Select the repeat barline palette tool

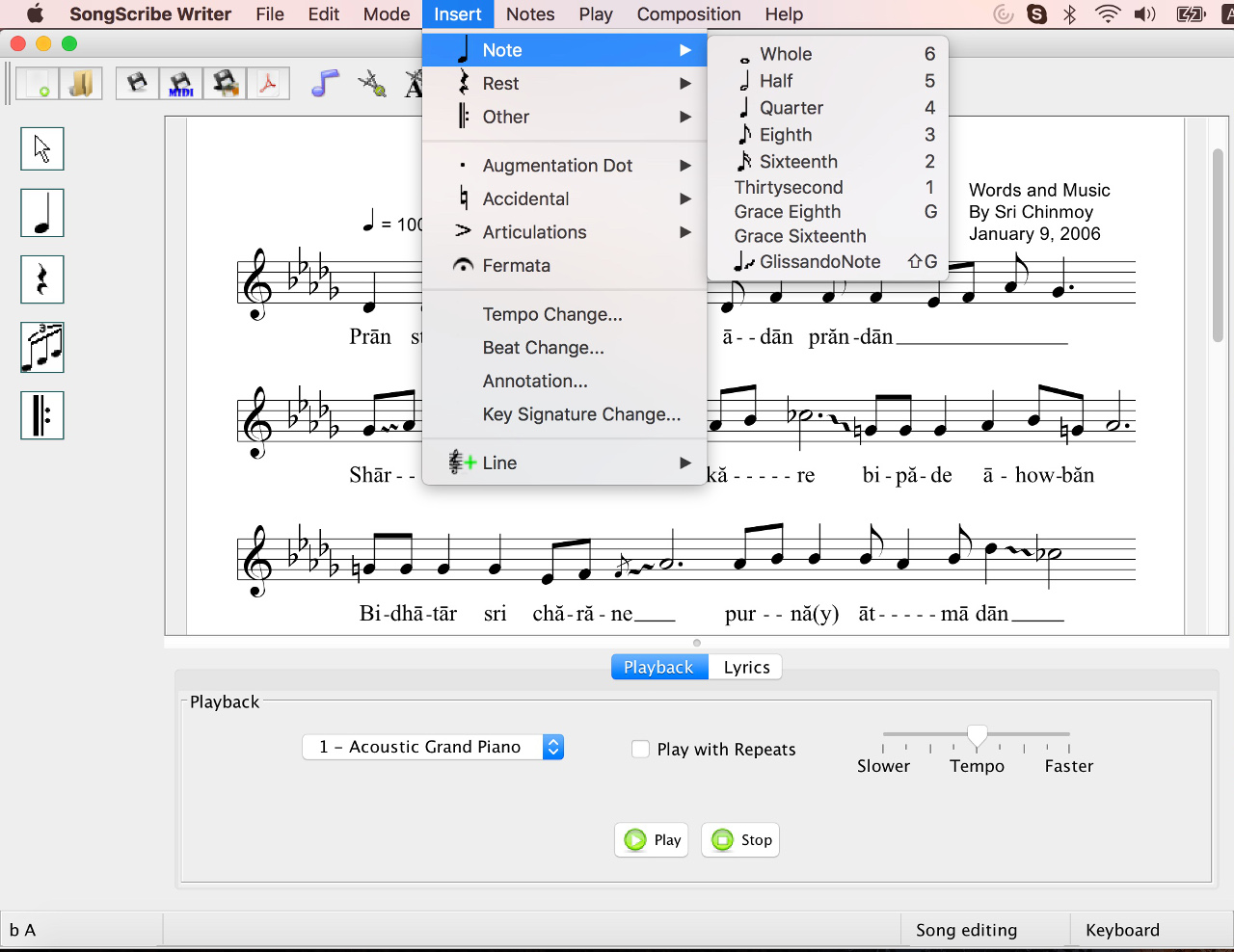click(x=42, y=415)
